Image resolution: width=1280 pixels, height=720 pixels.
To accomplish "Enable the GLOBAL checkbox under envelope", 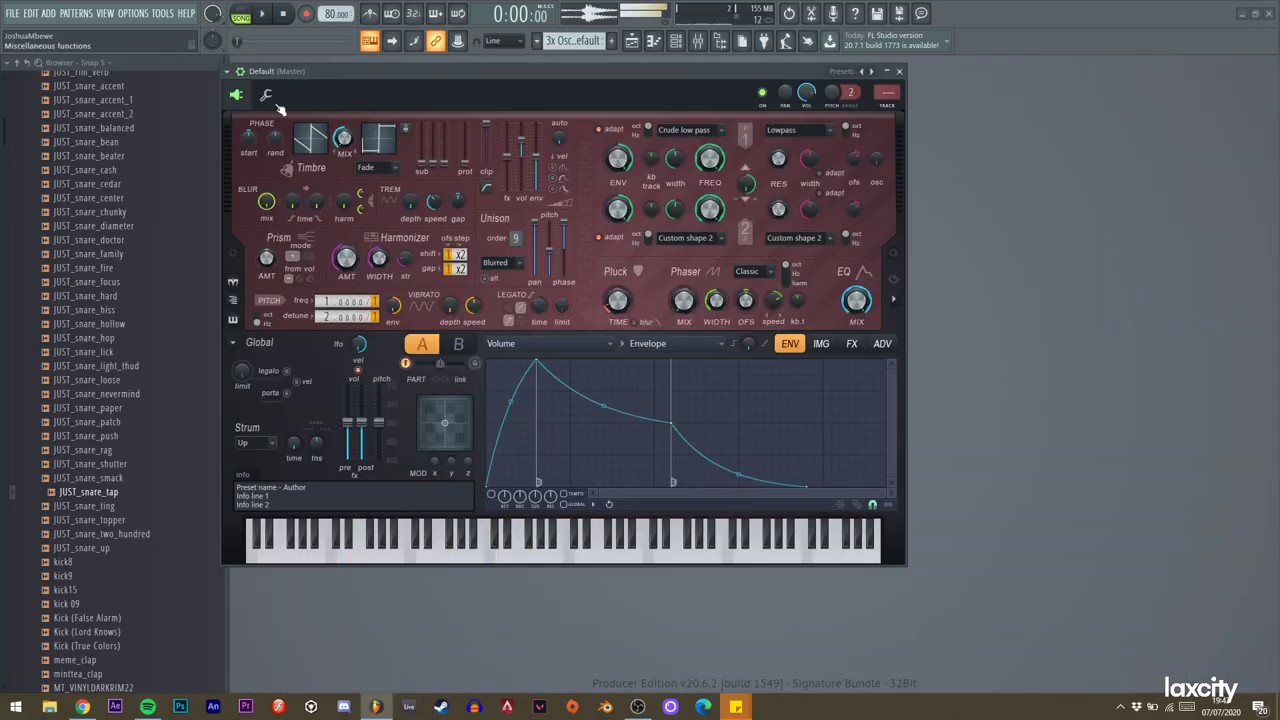I will pyautogui.click(x=563, y=504).
